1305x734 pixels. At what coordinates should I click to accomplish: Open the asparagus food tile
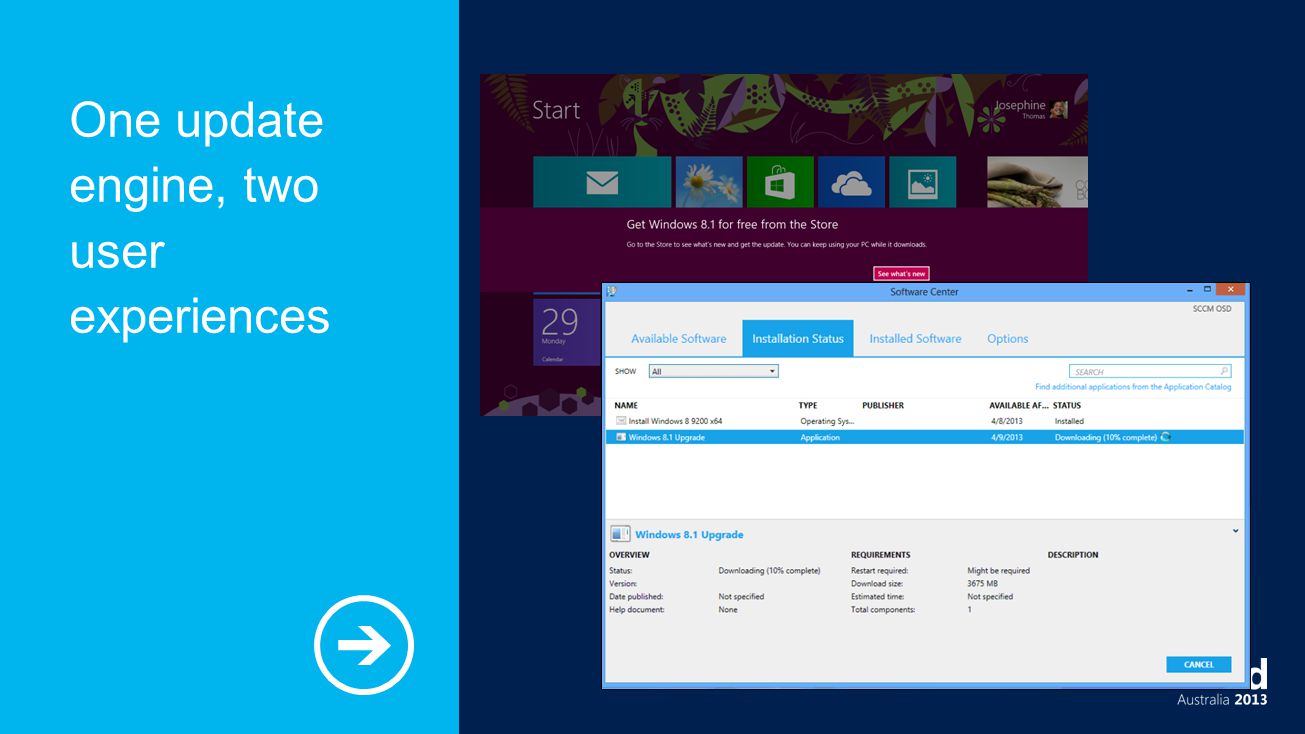(1037, 182)
